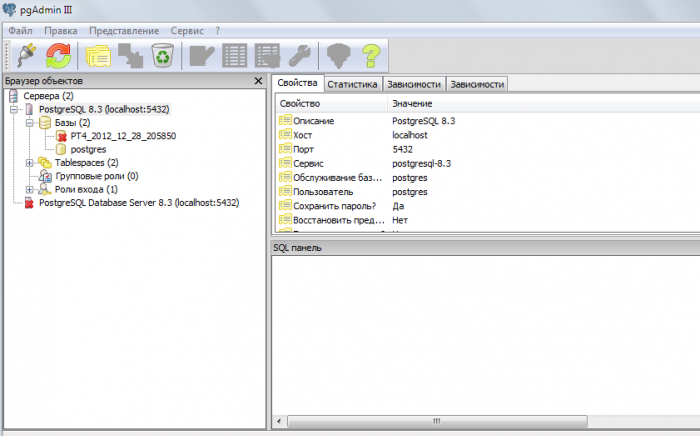This screenshot has height=436, width=700.
Task: Click the left scroll arrow of SQL panel
Action: pos(279,421)
